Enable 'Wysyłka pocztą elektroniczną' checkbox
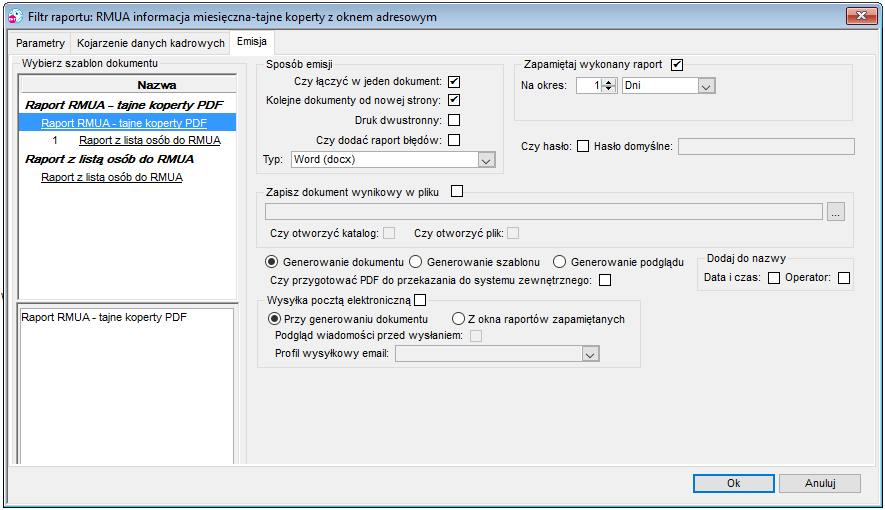Image resolution: width=885 pixels, height=510 pixels. click(x=420, y=300)
